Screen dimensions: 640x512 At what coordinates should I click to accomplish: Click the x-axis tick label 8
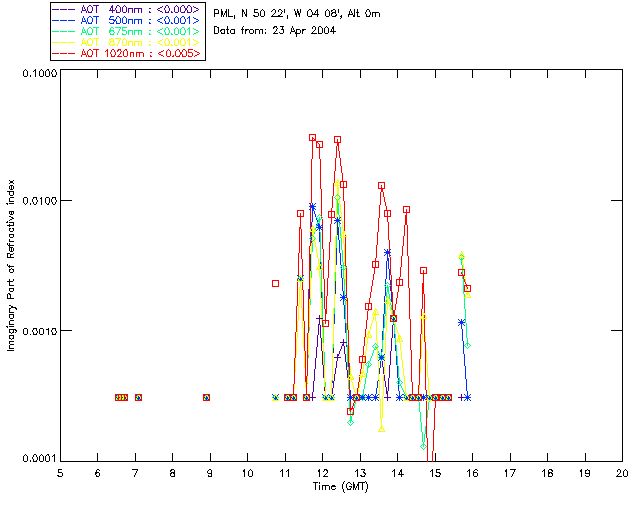(x=172, y=473)
